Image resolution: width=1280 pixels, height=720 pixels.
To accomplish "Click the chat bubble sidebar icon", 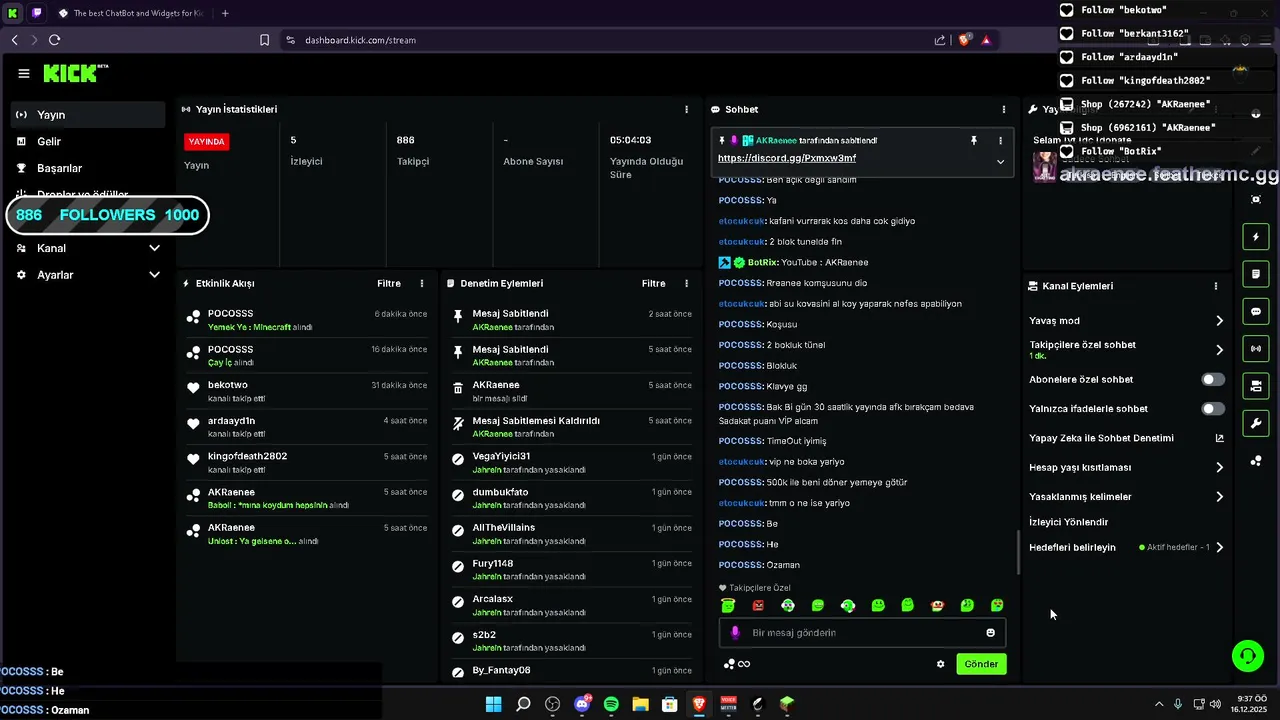I will tap(1256, 311).
